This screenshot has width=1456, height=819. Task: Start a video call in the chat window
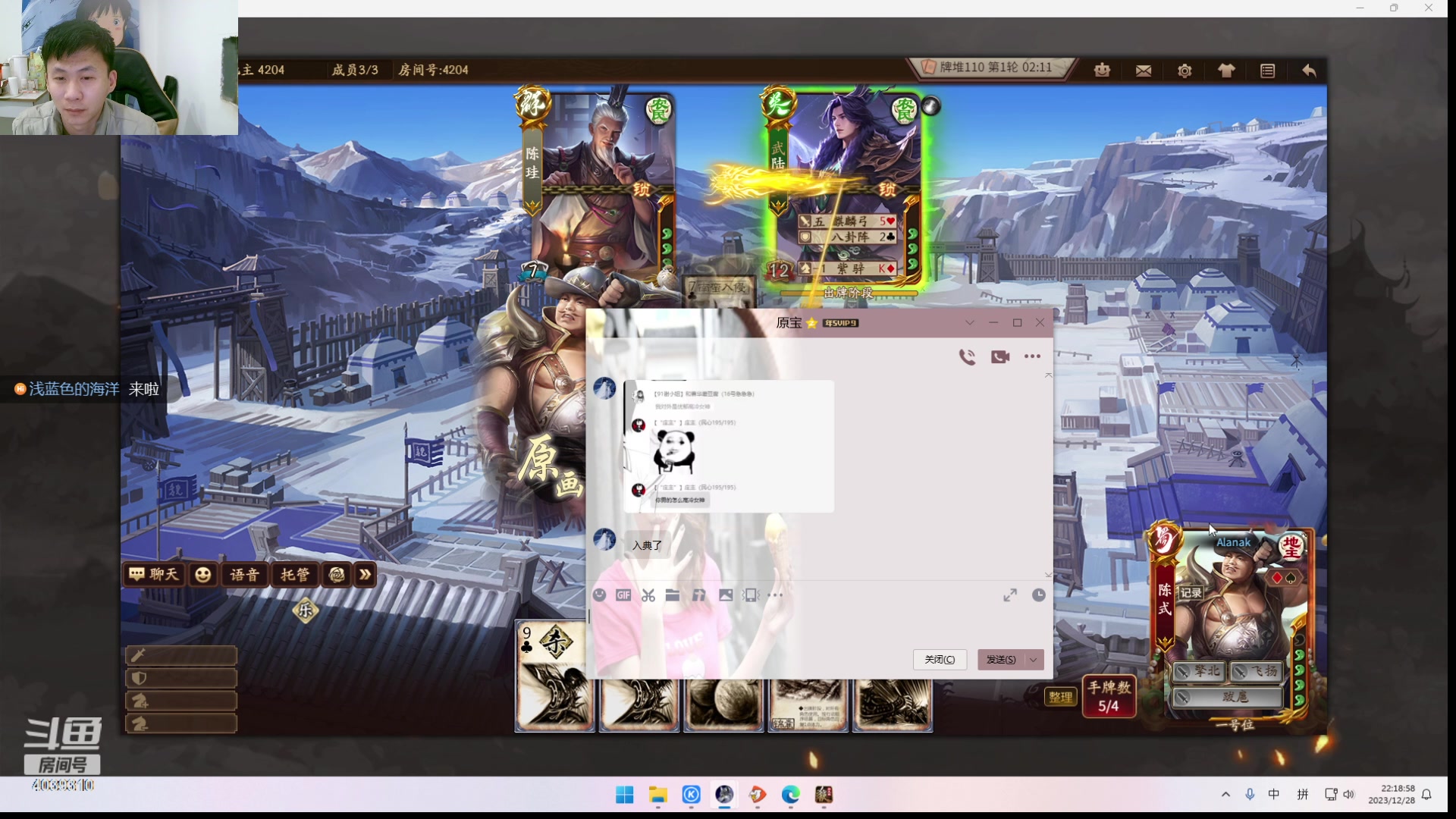pyautogui.click(x=1000, y=356)
